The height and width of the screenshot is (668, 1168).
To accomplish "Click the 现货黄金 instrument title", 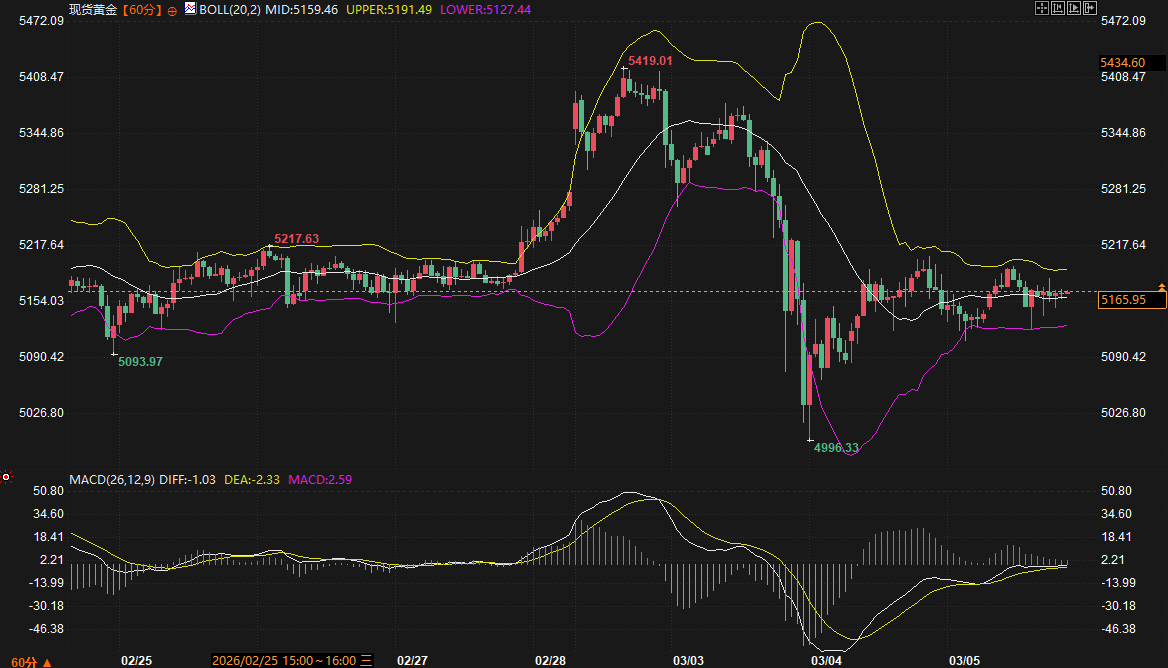I will [93, 9].
